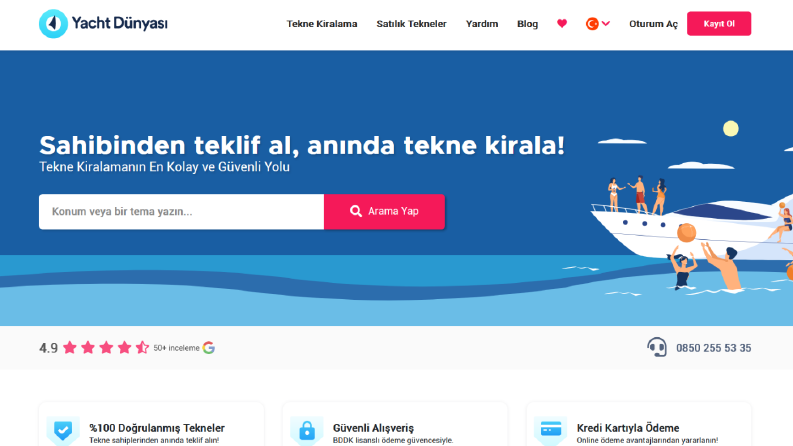Open favorites via the heart icon
793x446 pixels.
tap(562, 23)
